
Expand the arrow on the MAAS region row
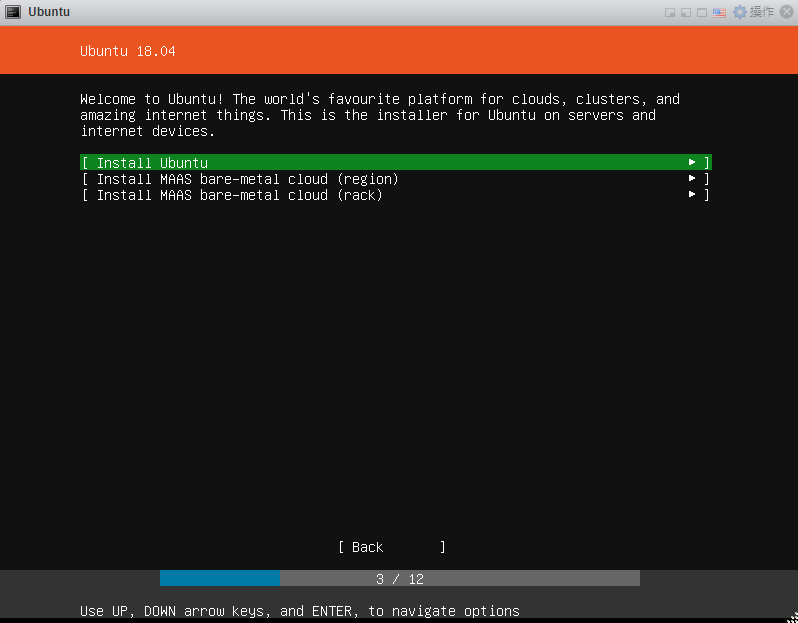[x=692, y=179]
